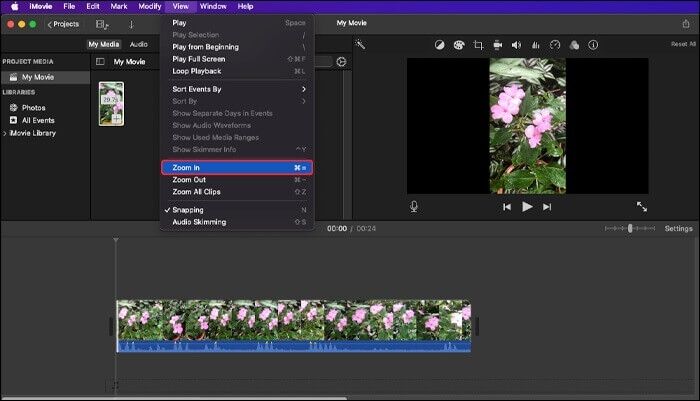Select the flower clip thumbnail in browser
The width and height of the screenshot is (700, 401).
112,104
